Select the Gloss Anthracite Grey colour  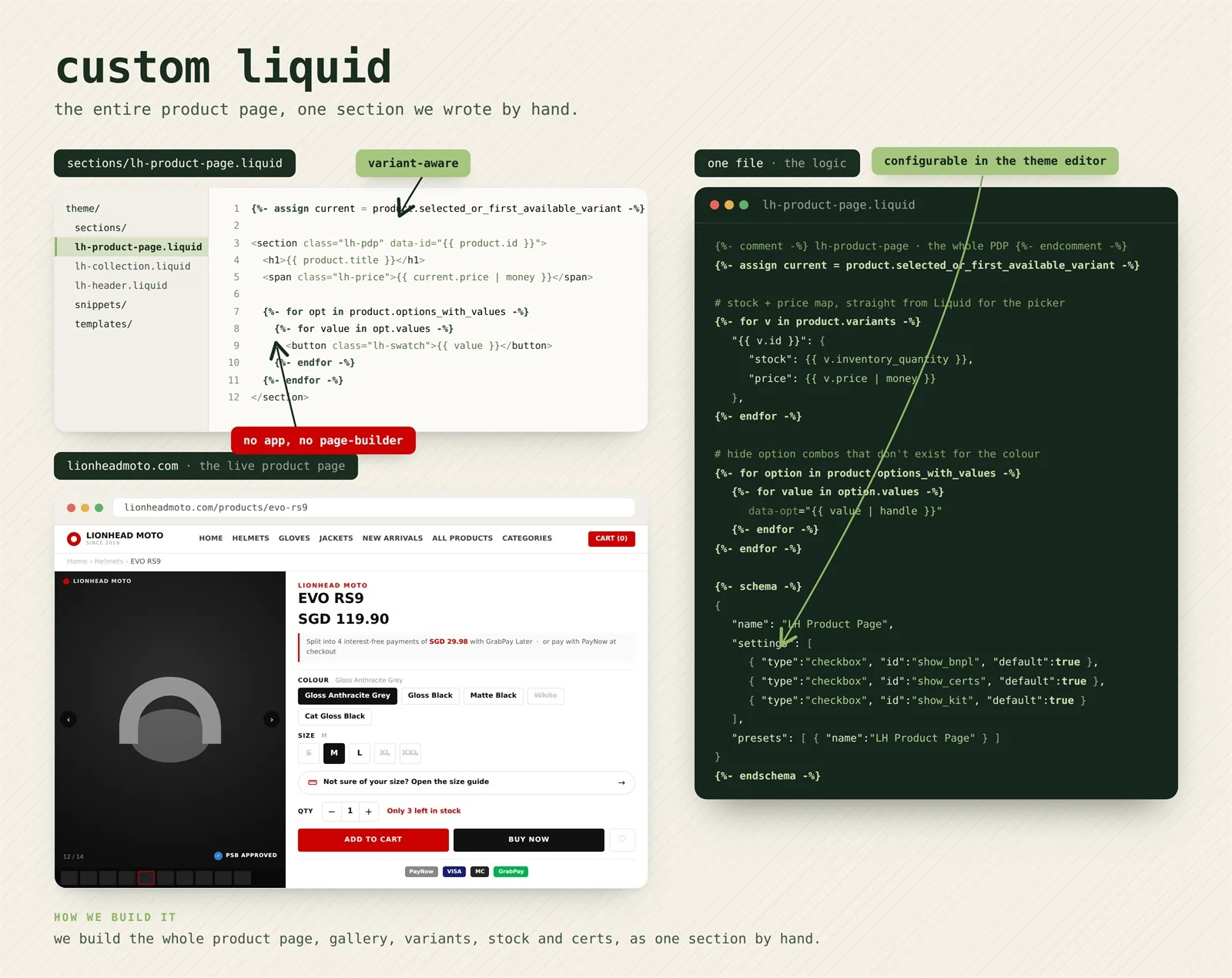[x=347, y=695]
